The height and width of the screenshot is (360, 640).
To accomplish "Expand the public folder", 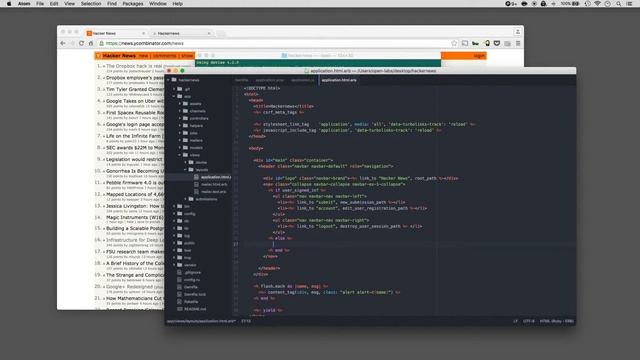I will [174, 243].
